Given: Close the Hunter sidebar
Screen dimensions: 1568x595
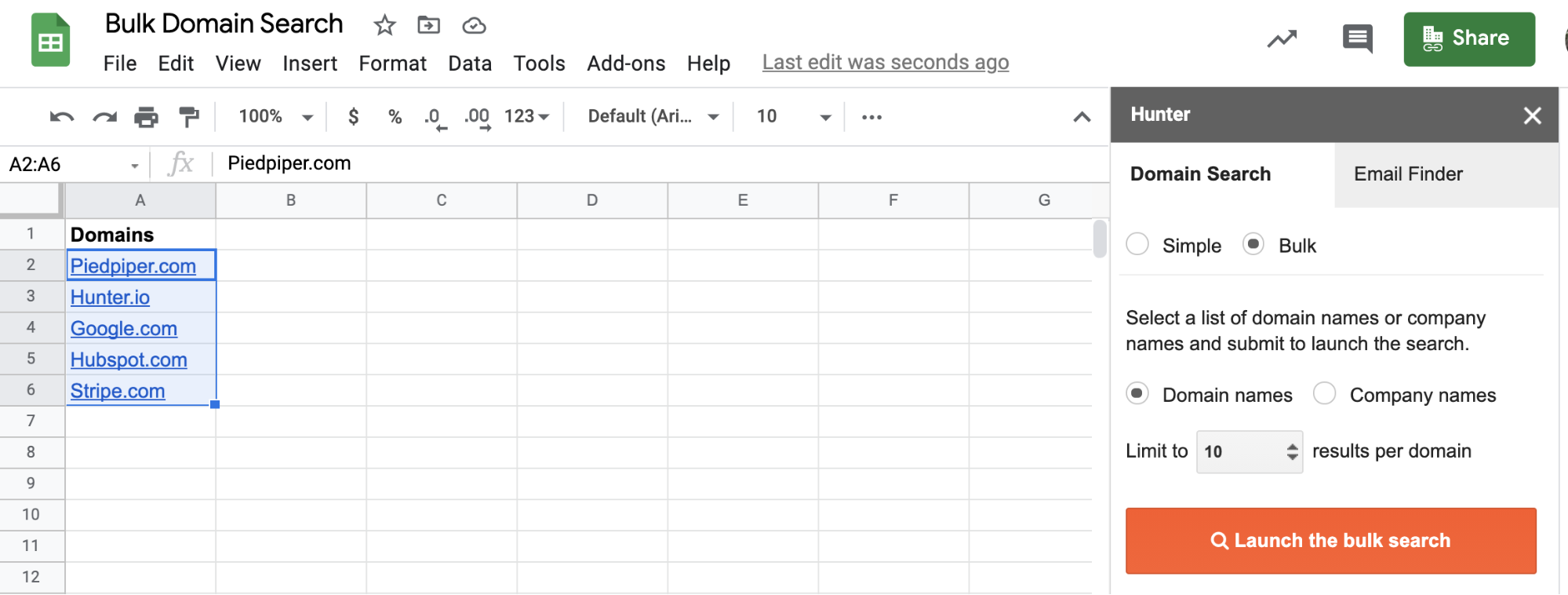Looking at the screenshot, I should click(x=1532, y=115).
